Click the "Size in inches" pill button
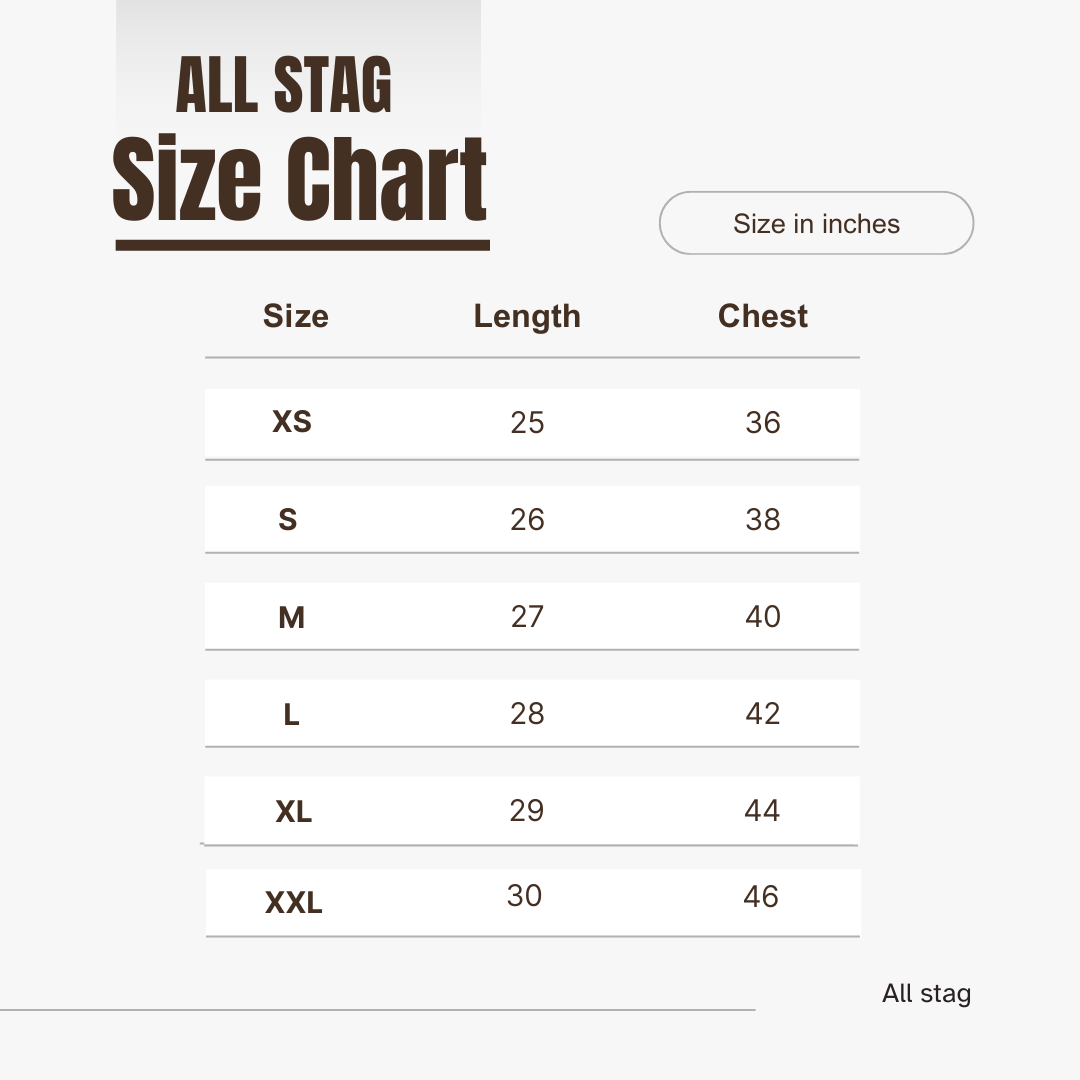 point(816,223)
